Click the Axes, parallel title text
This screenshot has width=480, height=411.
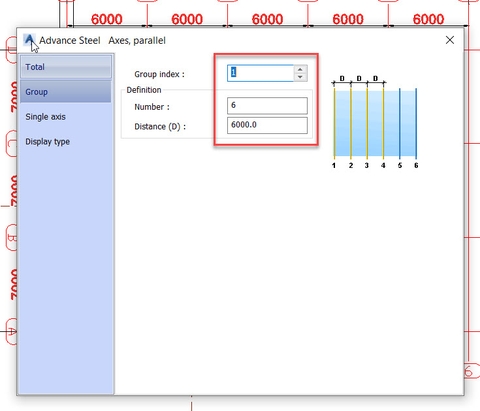(137, 41)
